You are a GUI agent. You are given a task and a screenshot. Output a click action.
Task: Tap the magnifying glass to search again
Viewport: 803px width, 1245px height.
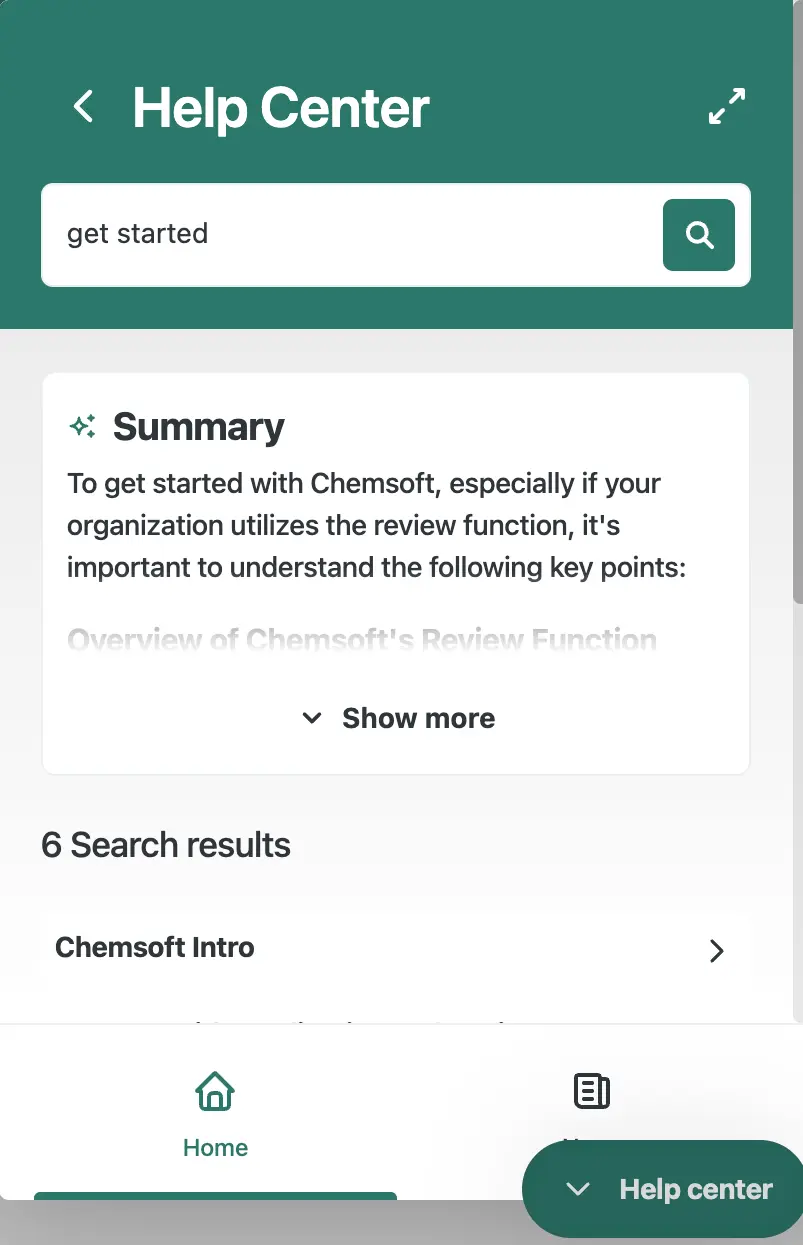[698, 234]
